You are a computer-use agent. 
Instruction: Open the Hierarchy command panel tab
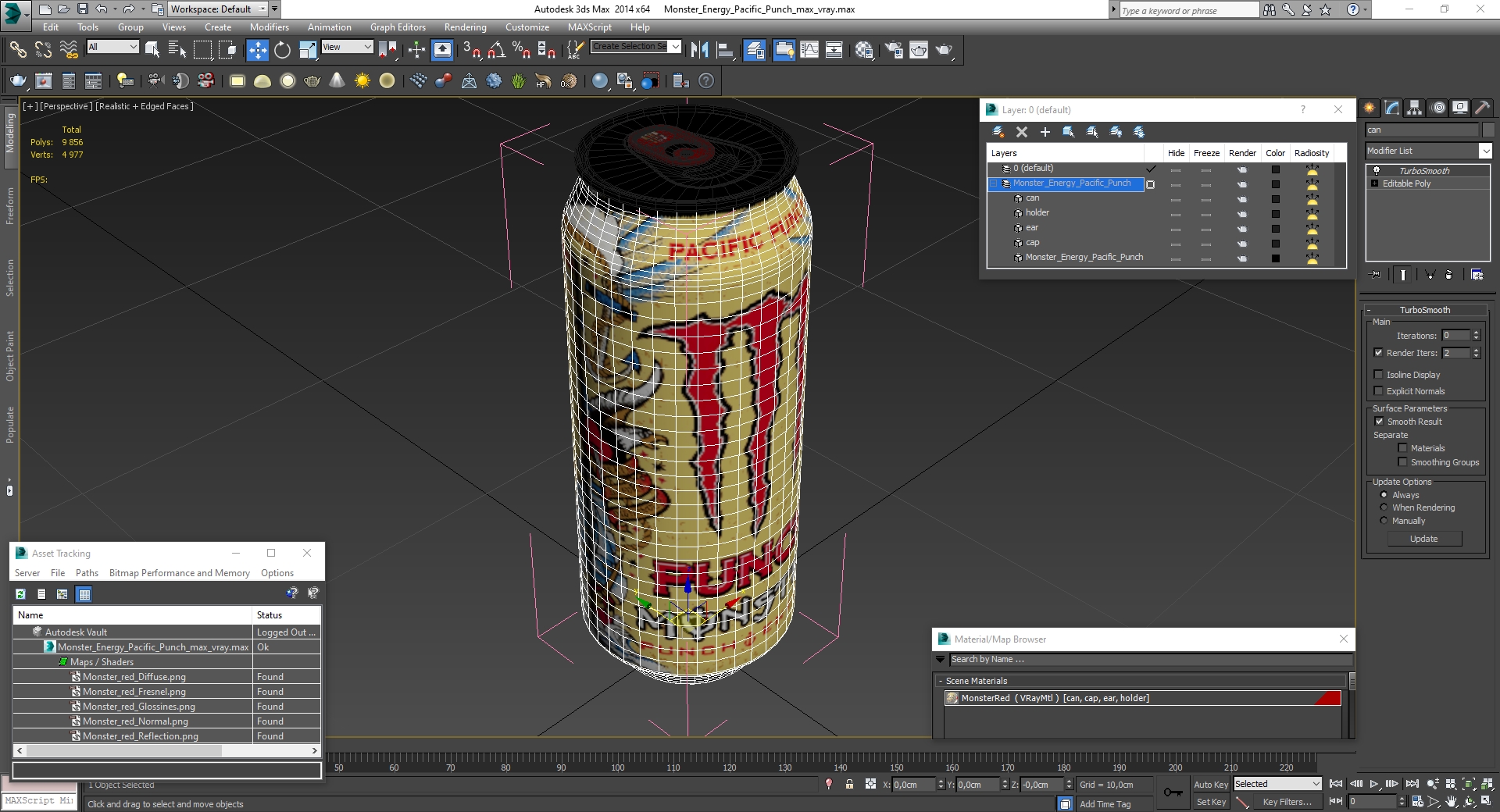coord(1415,109)
